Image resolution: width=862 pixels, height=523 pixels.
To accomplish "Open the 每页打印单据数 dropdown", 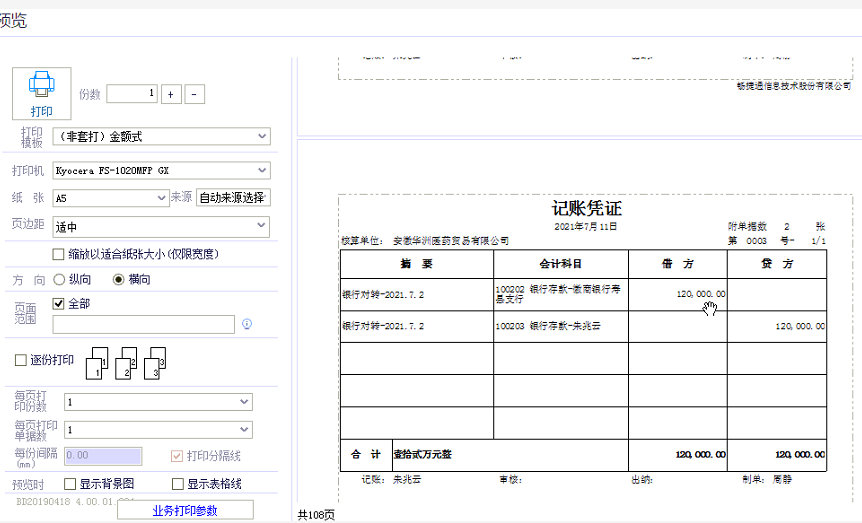I will 158,430.
